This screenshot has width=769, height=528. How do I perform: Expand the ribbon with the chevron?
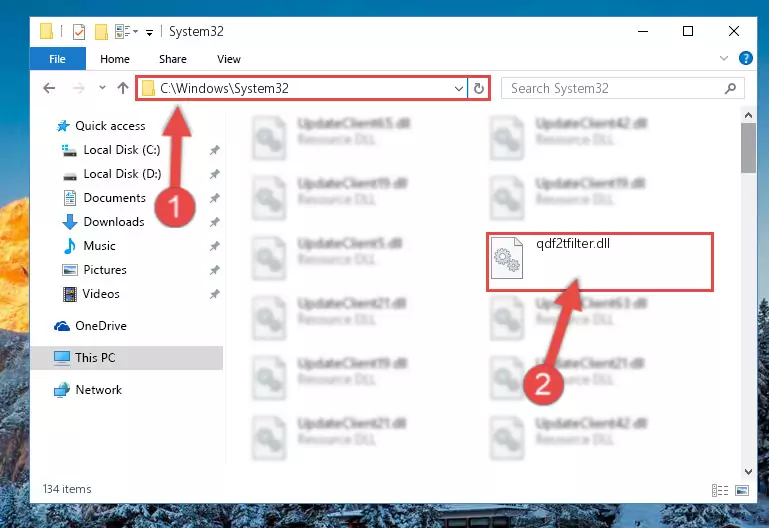(724, 58)
